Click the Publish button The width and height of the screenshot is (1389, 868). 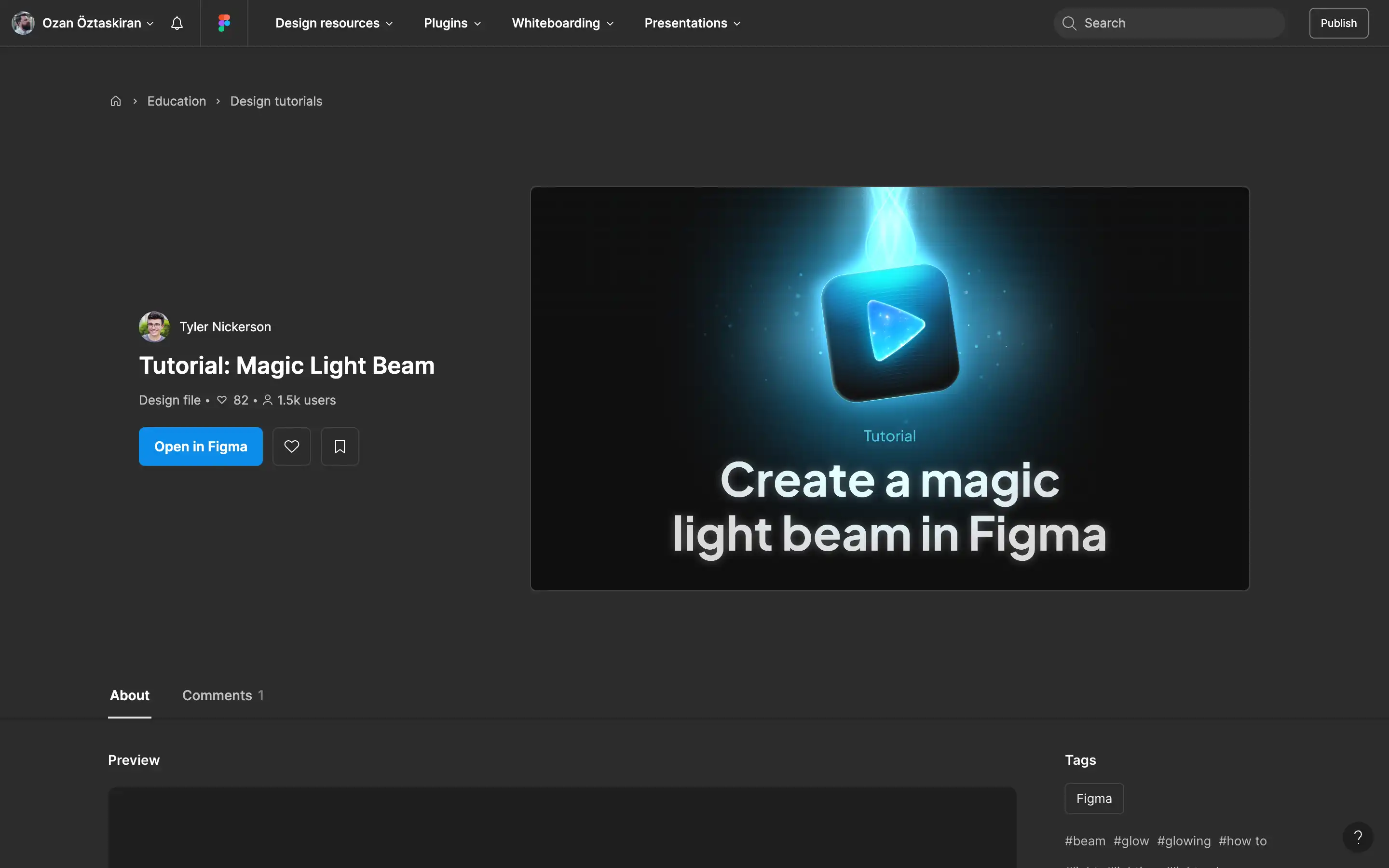tap(1338, 23)
